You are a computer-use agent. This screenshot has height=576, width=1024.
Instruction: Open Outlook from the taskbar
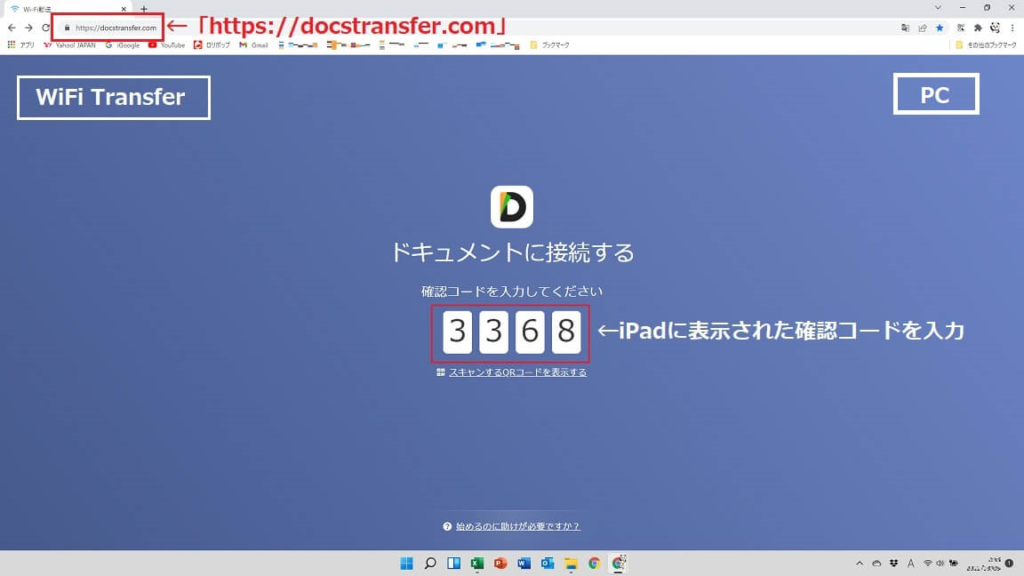pyautogui.click(x=548, y=563)
